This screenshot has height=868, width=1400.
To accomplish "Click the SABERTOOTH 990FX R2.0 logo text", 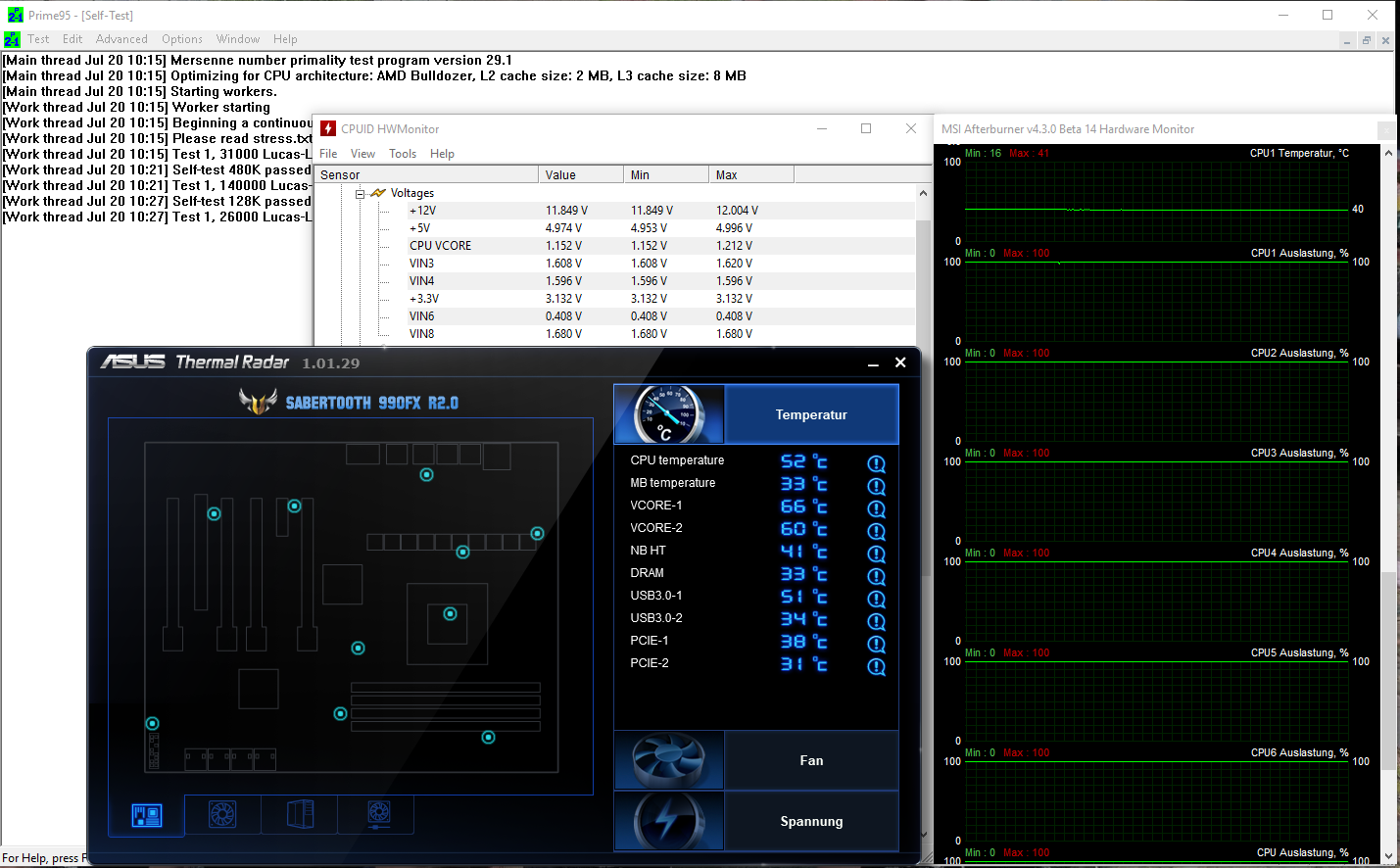I will coord(371,403).
